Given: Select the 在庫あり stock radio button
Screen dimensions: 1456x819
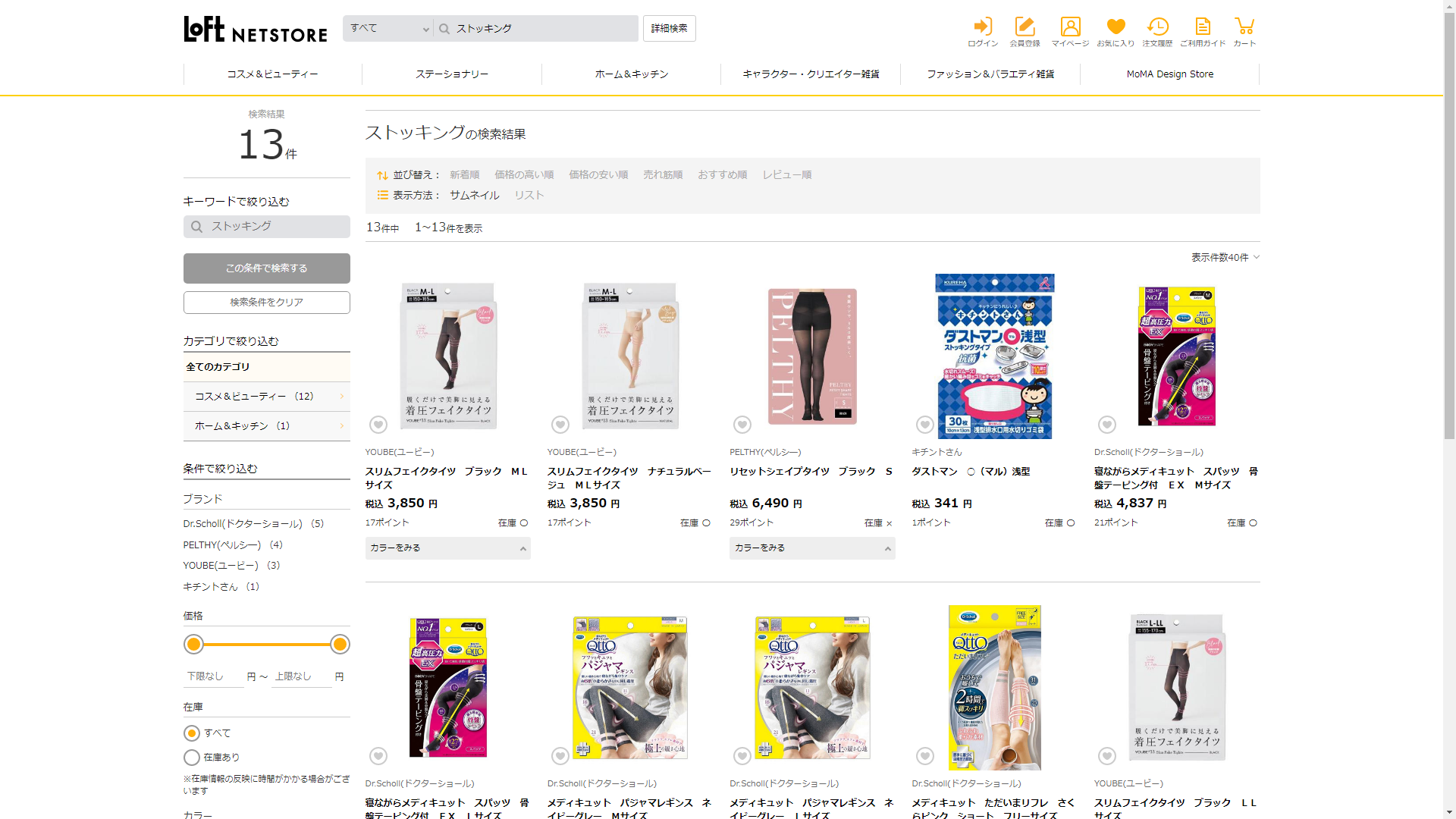Looking at the screenshot, I should [x=192, y=758].
